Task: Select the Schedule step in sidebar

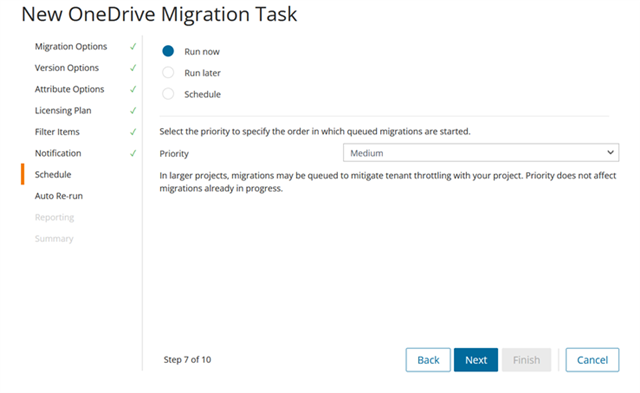Action: coord(53,175)
